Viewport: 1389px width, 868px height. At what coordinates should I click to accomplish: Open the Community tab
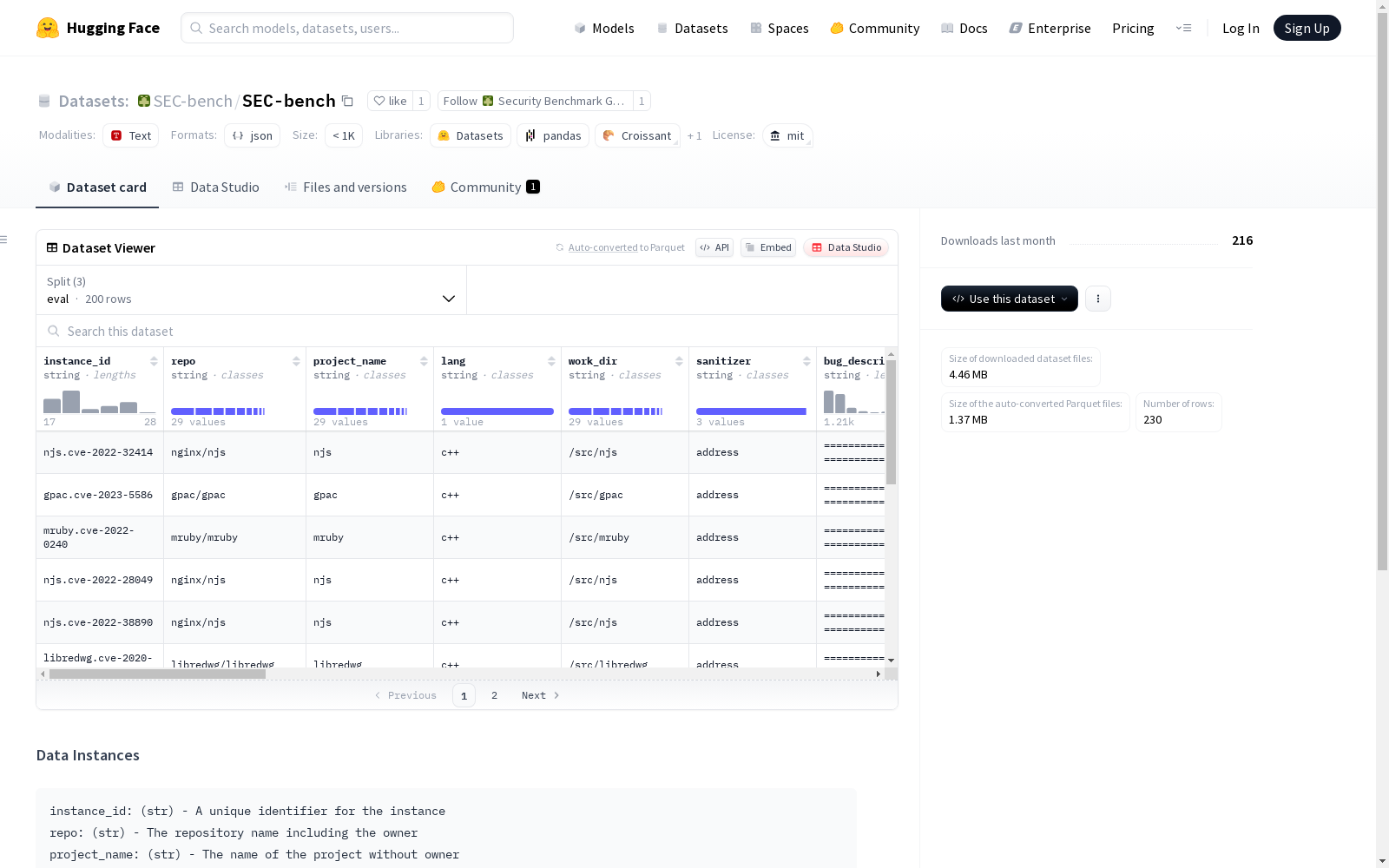[x=486, y=187]
